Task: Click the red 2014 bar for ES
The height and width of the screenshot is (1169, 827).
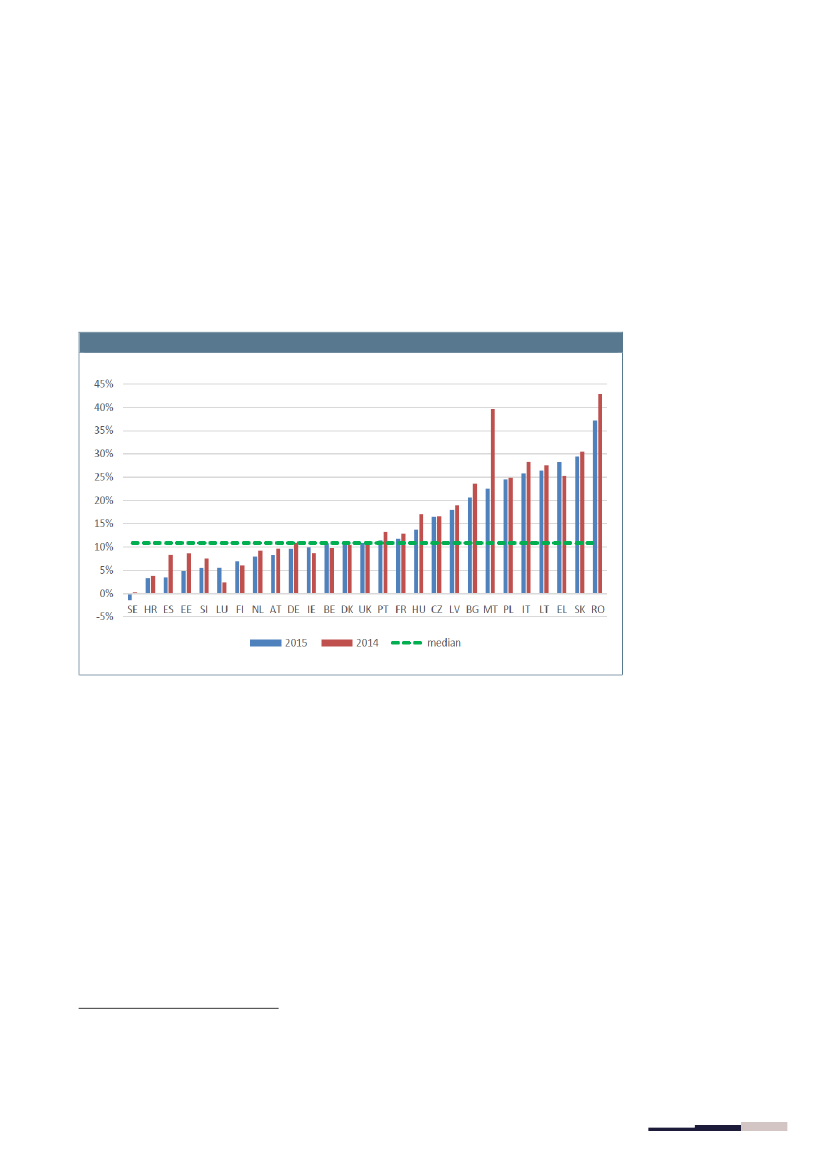Action: click(x=171, y=574)
